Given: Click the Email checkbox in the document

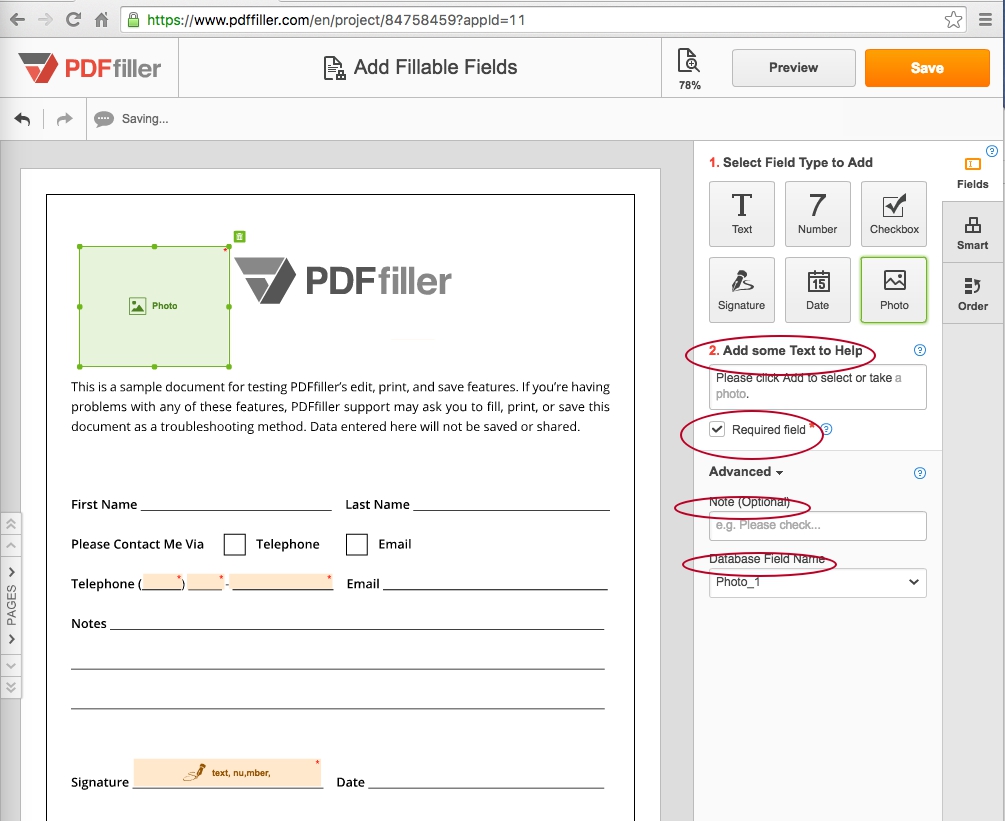Looking at the screenshot, I should point(357,545).
